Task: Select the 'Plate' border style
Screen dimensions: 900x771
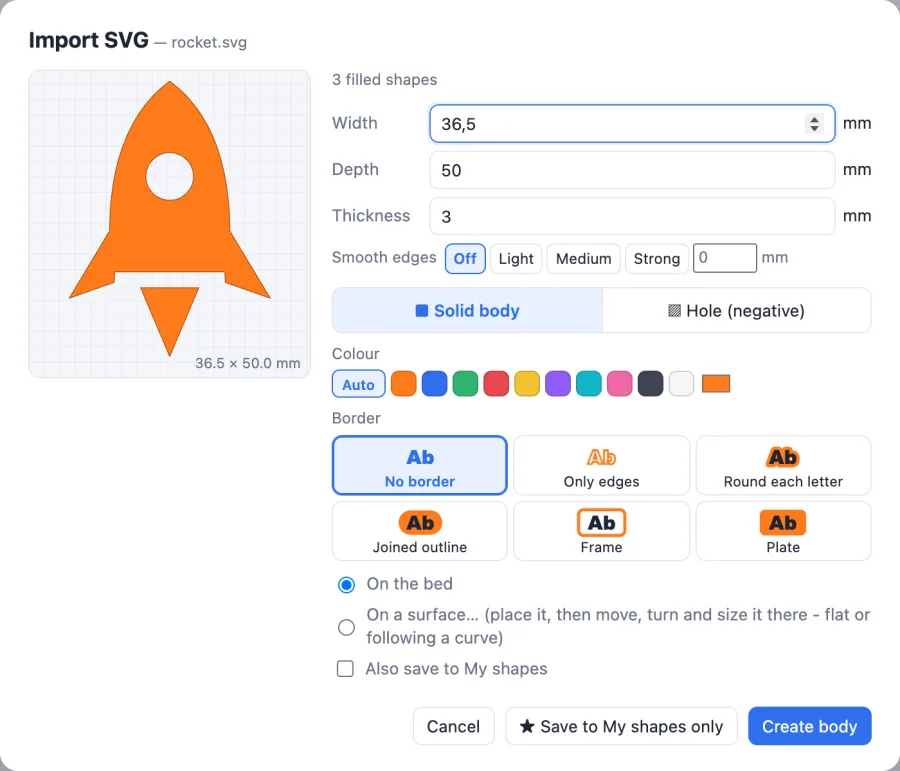Action: (783, 531)
